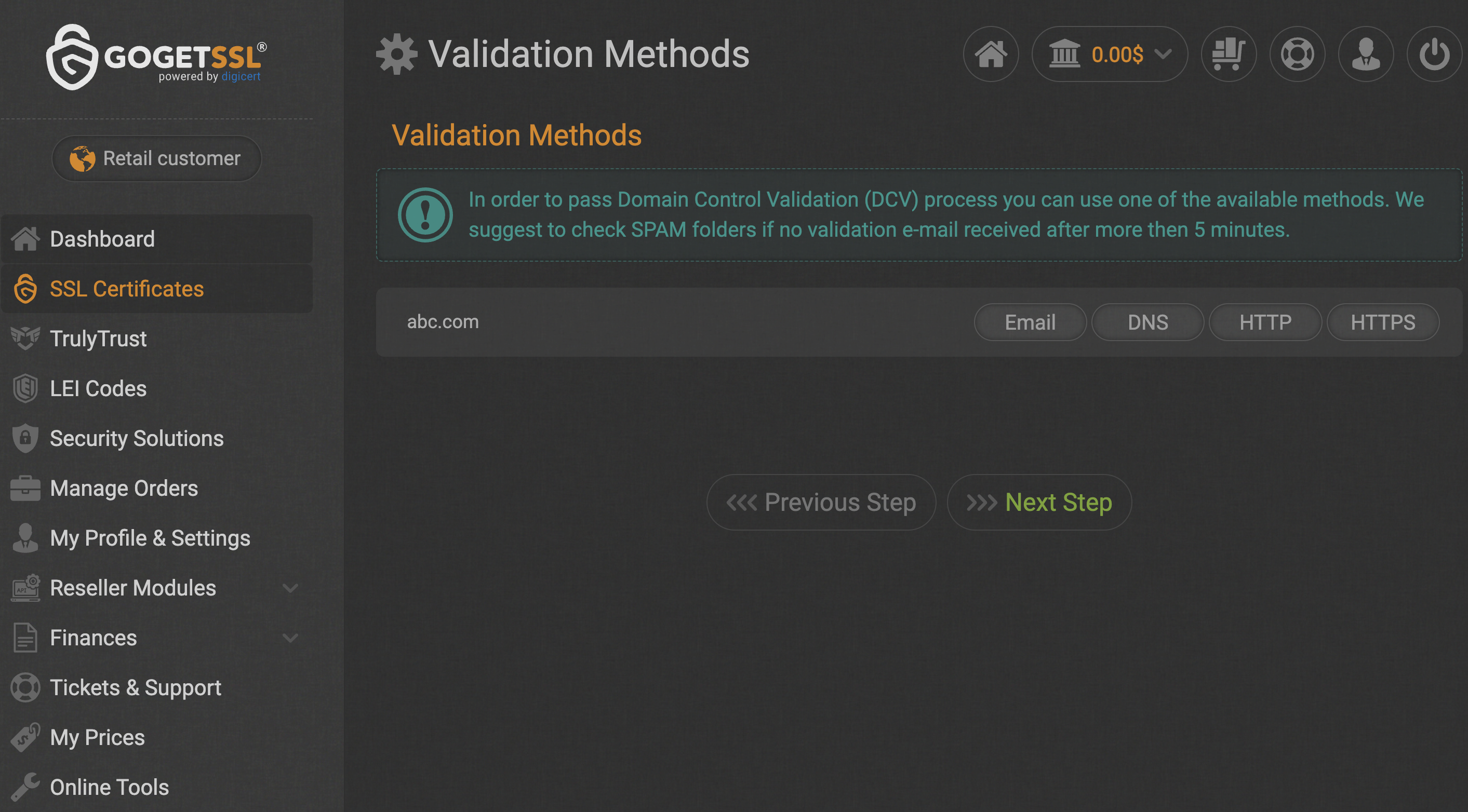The height and width of the screenshot is (812, 1468).
Task: Click the wrench icon beside Online Tools
Action: point(25,787)
